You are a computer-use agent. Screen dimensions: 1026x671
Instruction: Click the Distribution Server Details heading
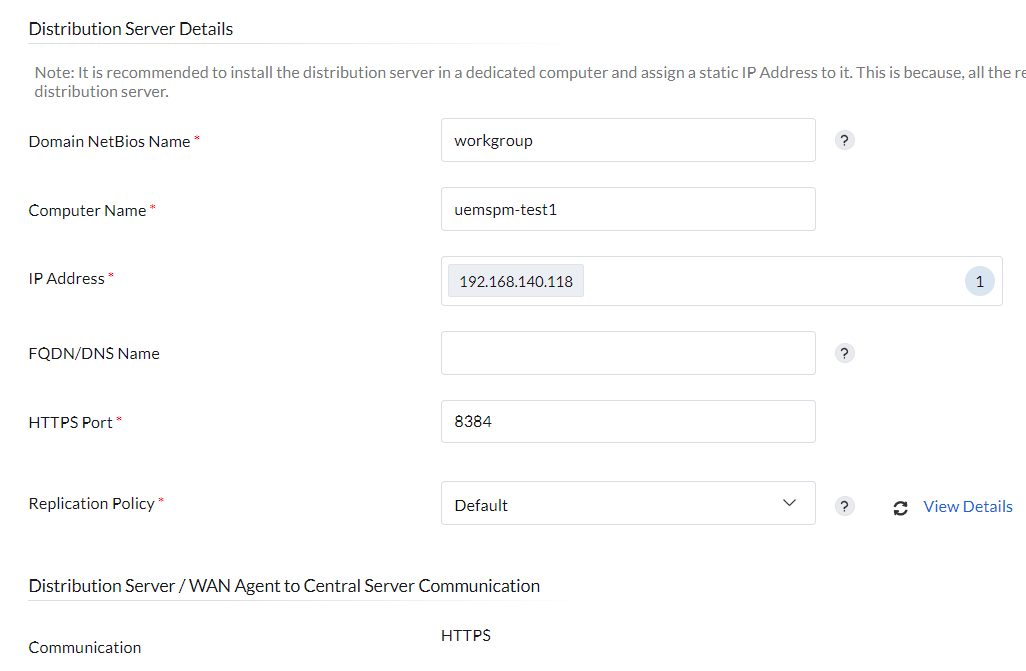(x=131, y=29)
